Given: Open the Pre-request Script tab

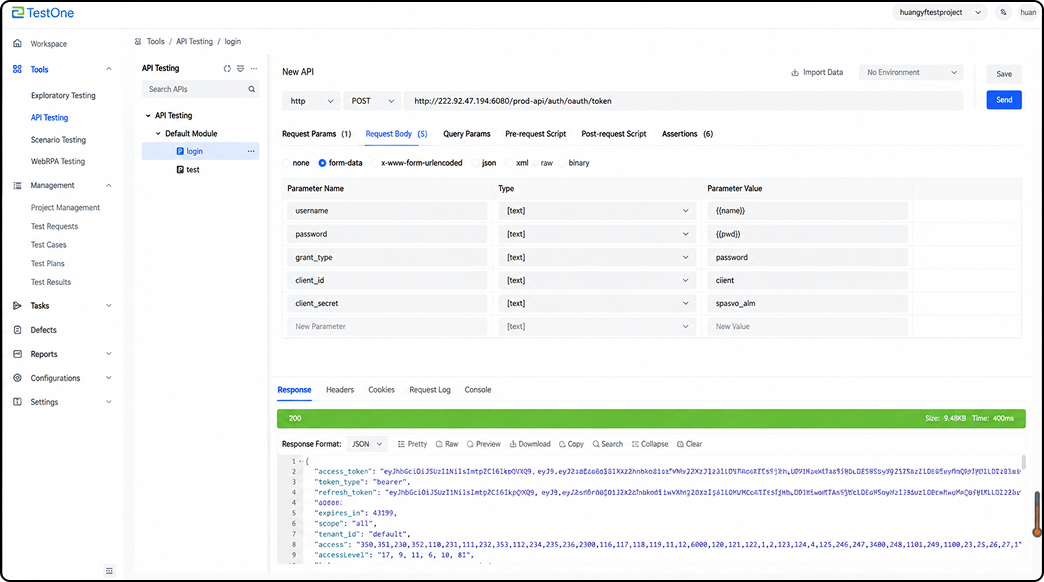Looking at the screenshot, I should [535, 134].
